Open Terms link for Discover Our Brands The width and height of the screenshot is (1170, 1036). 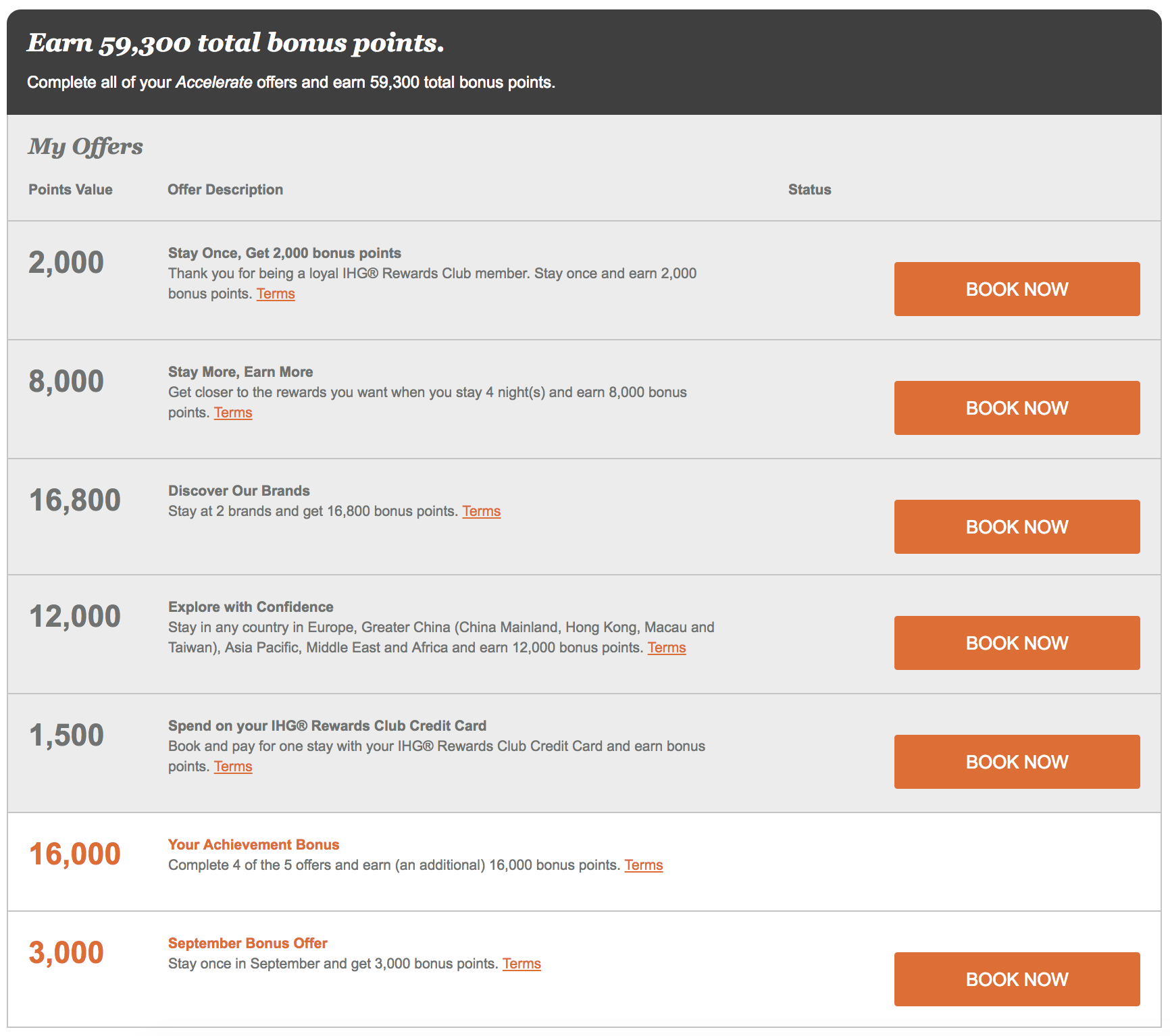click(481, 511)
